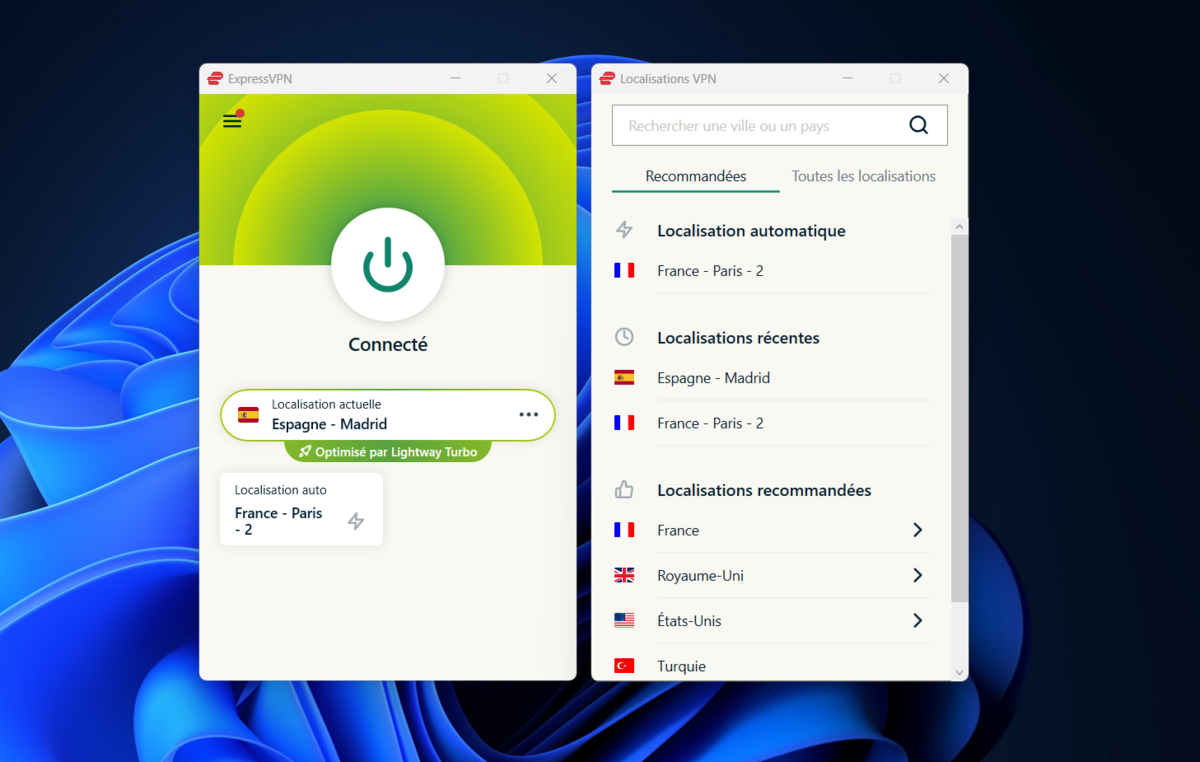Click the France flag under Localisations récentes
Image resolution: width=1200 pixels, height=762 pixels.
(x=624, y=423)
